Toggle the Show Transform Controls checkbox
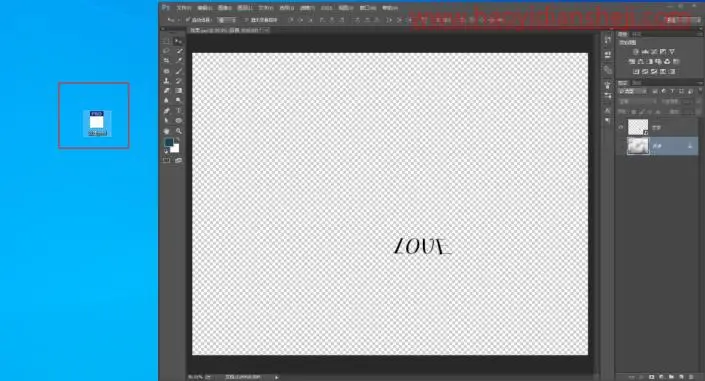The width and height of the screenshot is (705, 381). [246, 20]
